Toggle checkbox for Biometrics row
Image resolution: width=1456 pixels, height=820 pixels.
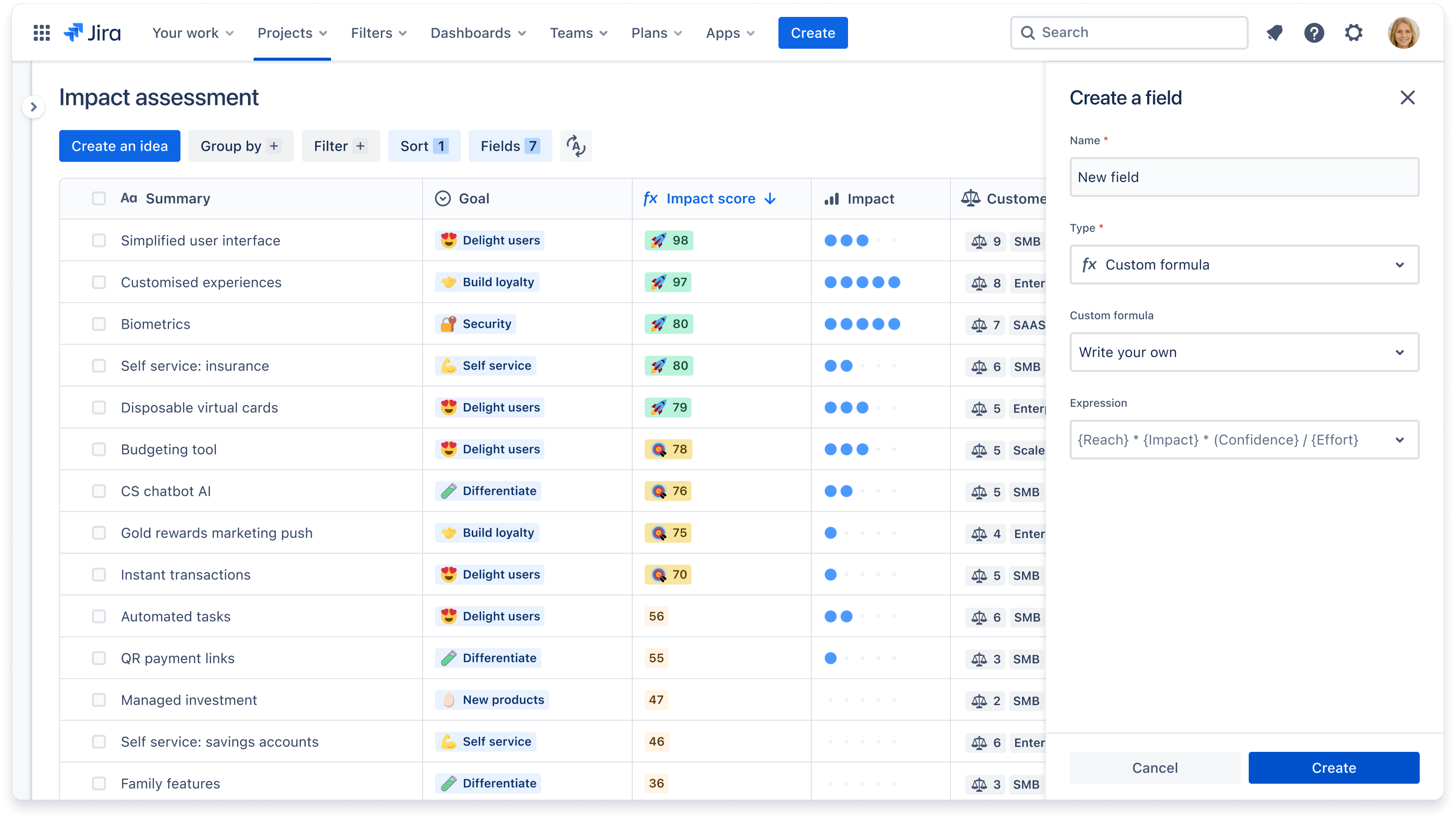click(x=98, y=324)
